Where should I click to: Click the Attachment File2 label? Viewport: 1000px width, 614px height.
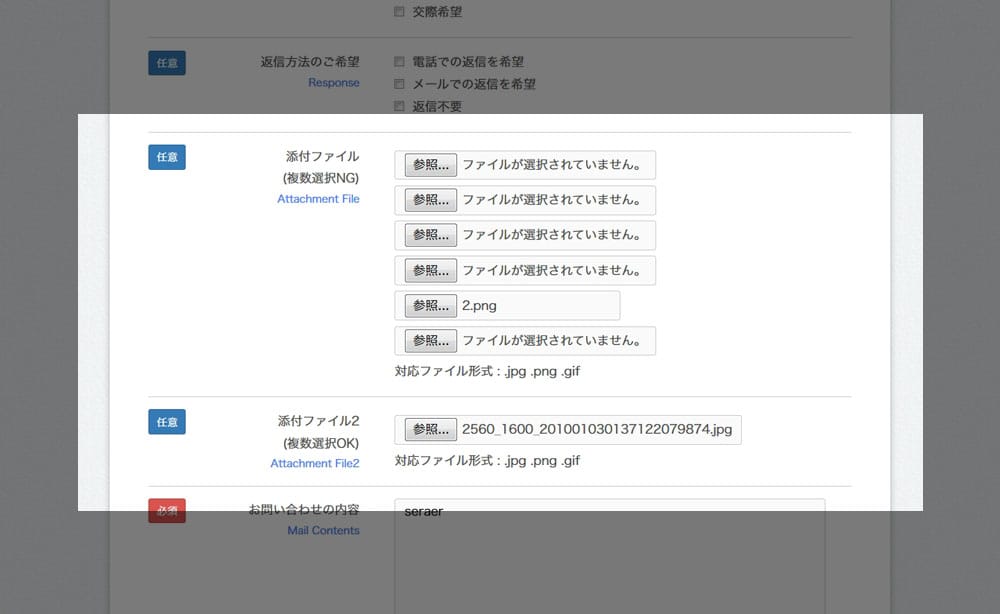tap(314, 464)
